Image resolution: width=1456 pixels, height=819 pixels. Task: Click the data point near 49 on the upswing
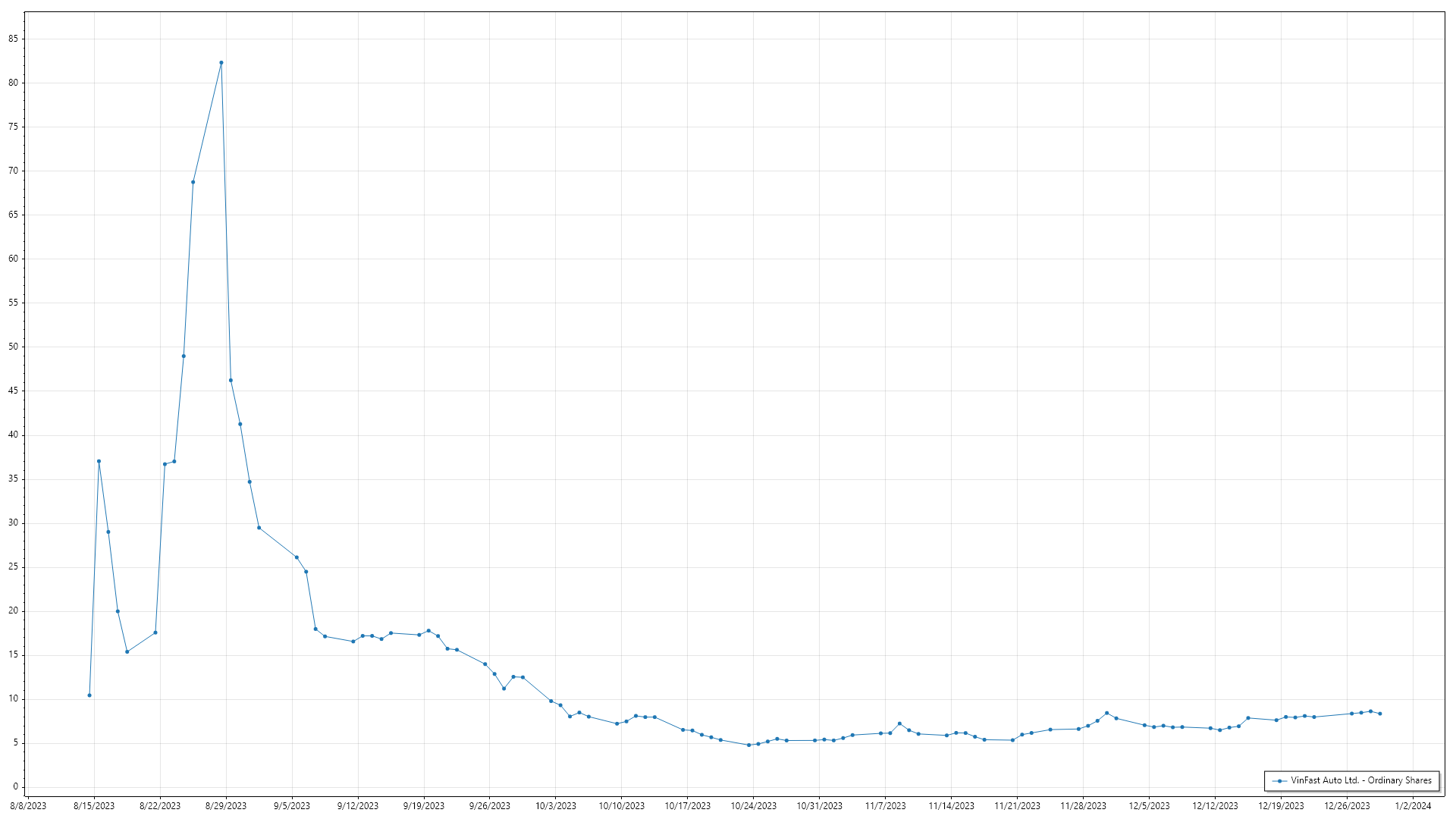(184, 356)
